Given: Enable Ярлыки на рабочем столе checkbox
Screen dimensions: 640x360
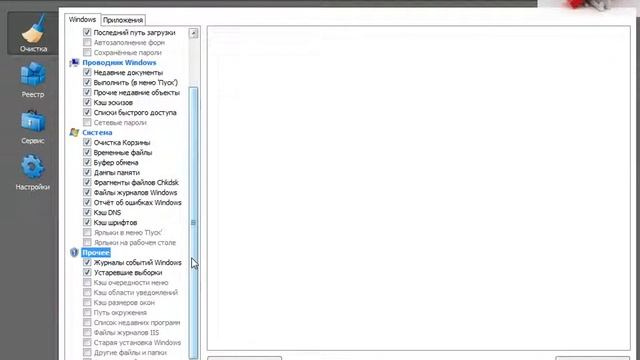Looking at the screenshot, I should click(x=87, y=242).
